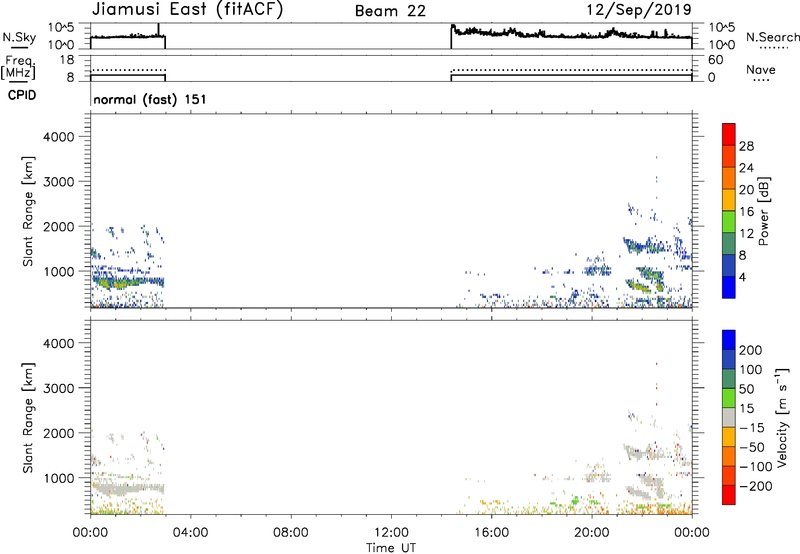This screenshot has width=800, height=554.
Task: Click the gray segment of the velocity color bar
Action: point(729,417)
